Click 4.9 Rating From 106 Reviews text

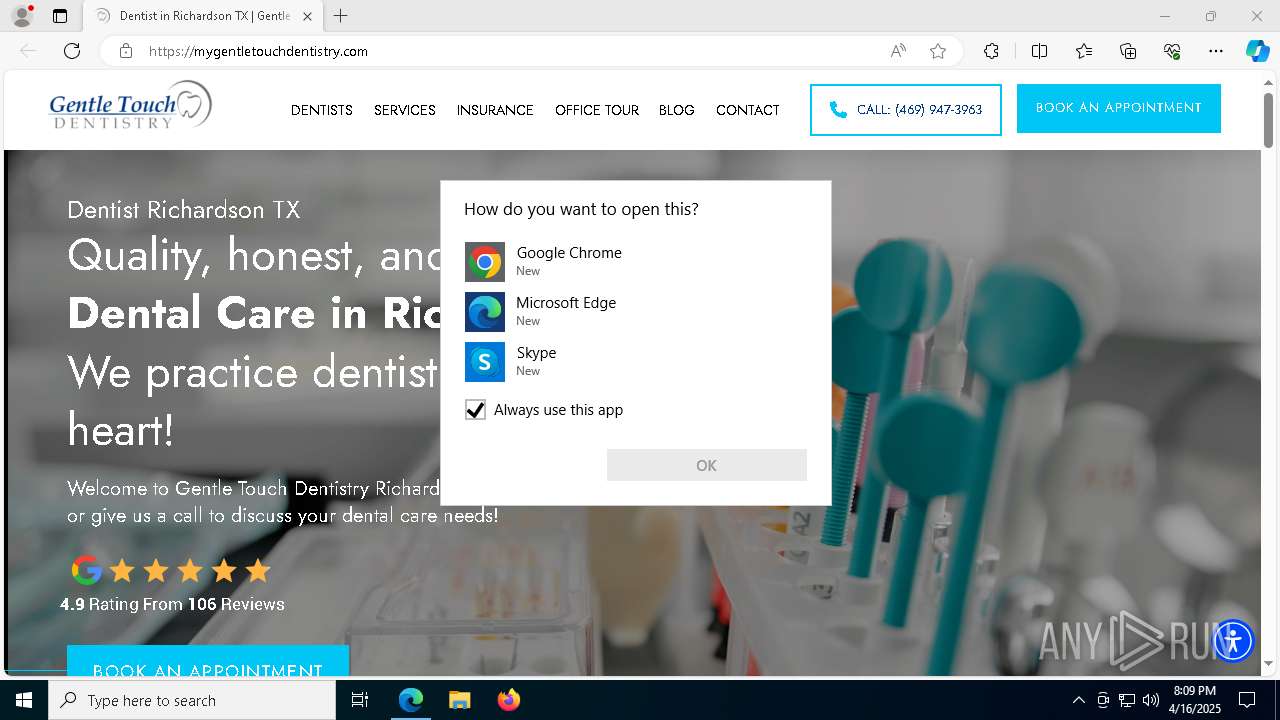(x=172, y=604)
